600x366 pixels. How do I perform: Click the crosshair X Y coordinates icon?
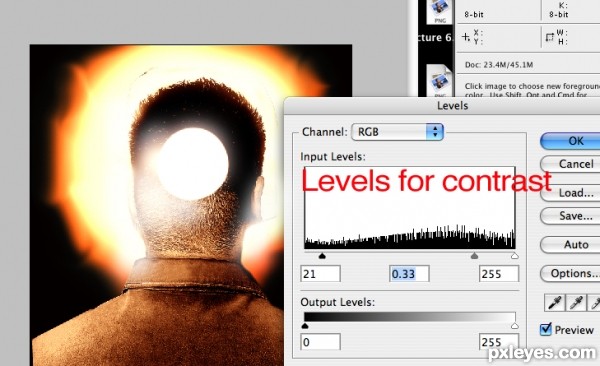click(x=466, y=37)
